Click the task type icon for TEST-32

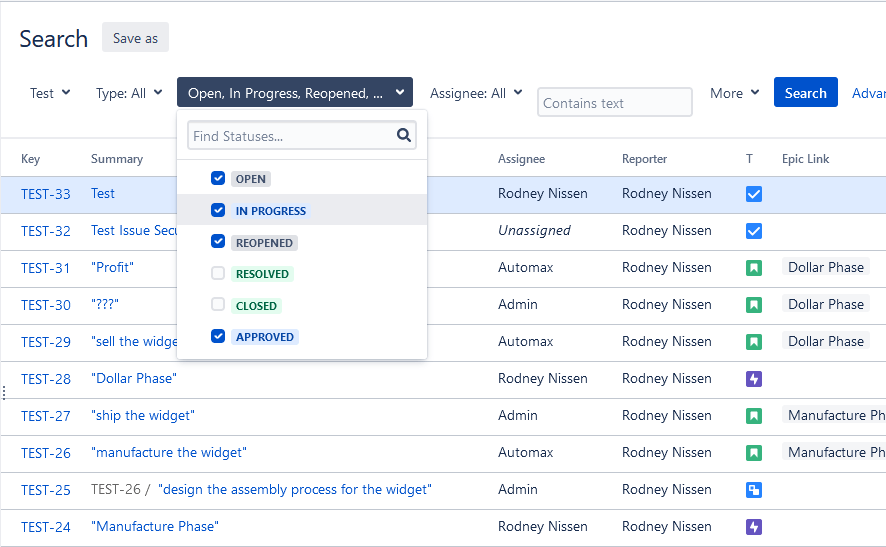754,231
